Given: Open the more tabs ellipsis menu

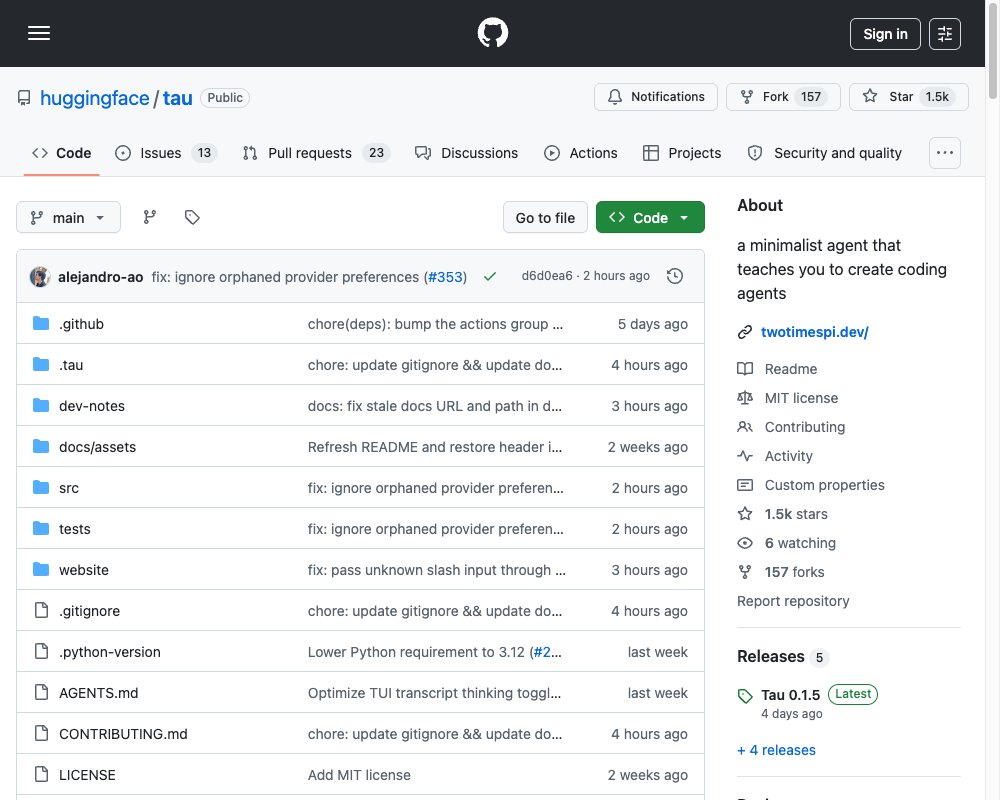Looking at the screenshot, I should pos(945,153).
